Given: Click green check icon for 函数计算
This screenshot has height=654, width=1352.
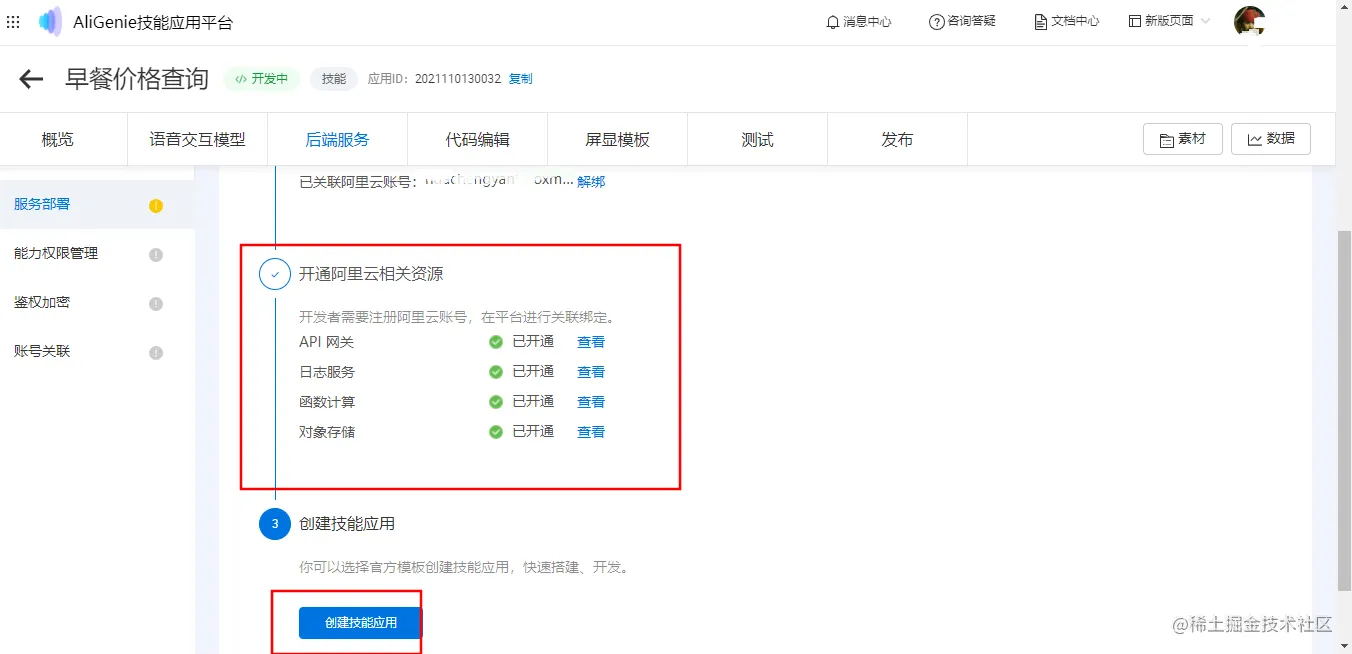Looking at the screenshot, I should [x=496, y=402].
